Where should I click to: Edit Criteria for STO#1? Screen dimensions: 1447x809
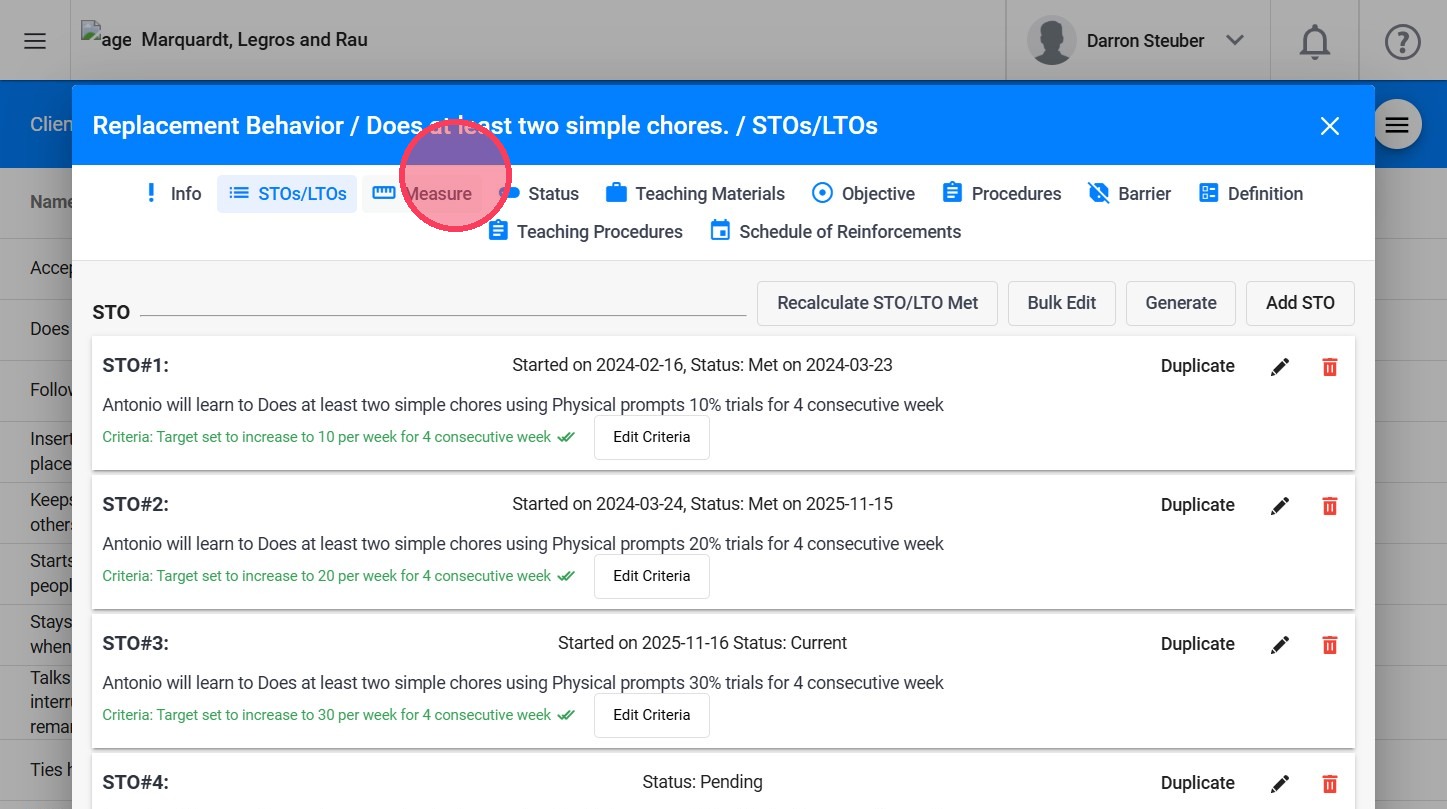pyautogui.click(x=652, y=437)
